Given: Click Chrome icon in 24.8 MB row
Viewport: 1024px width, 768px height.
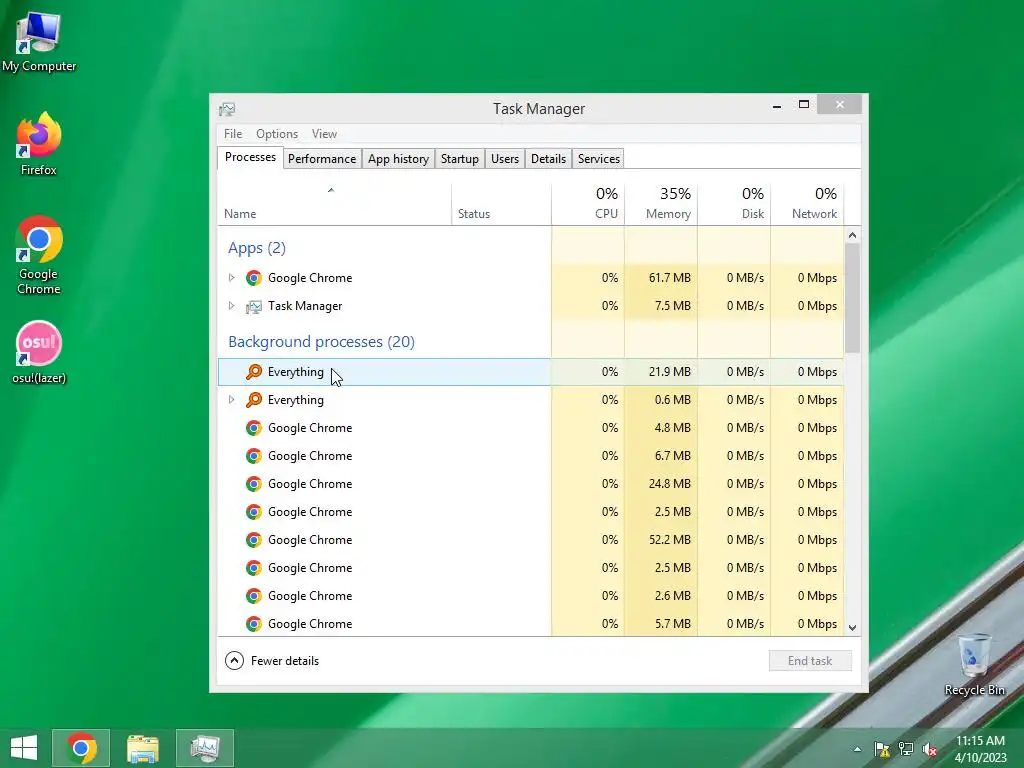Looking at the screenshot, I should pos(254,484).
